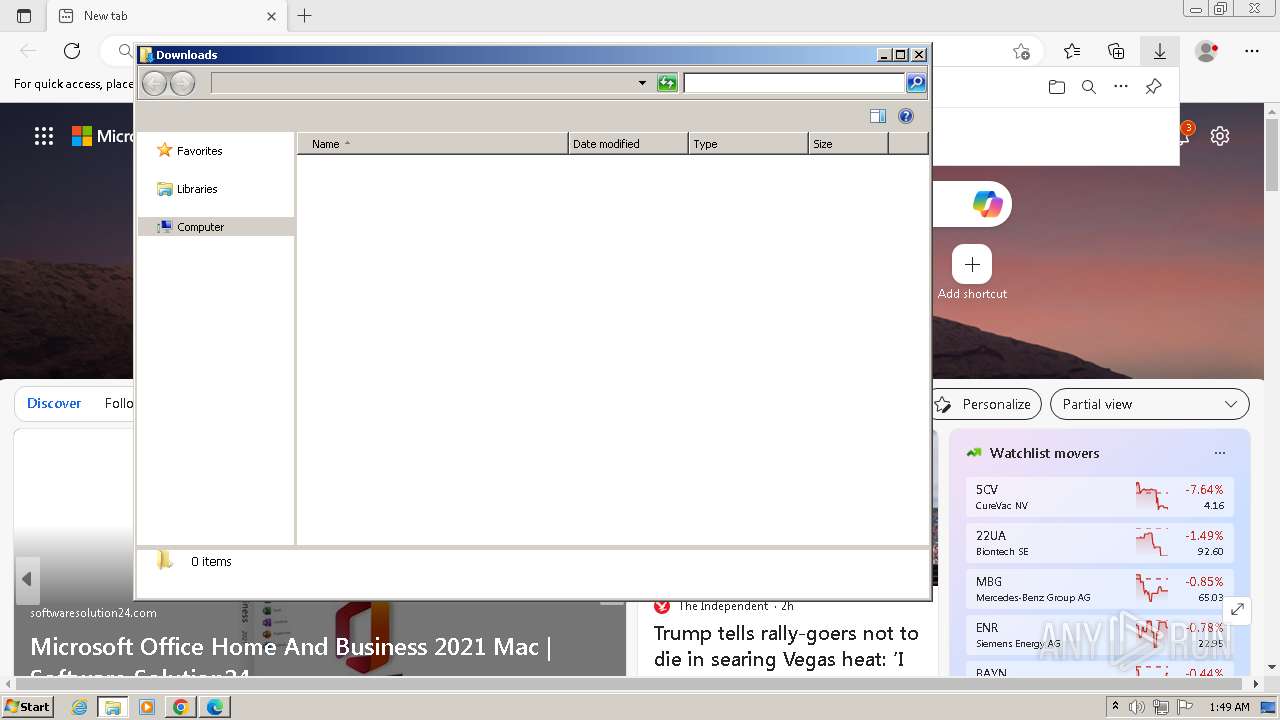1280x720 pixels.
Task: Open Trump tells rally-goers article
Action: [786, 646]
